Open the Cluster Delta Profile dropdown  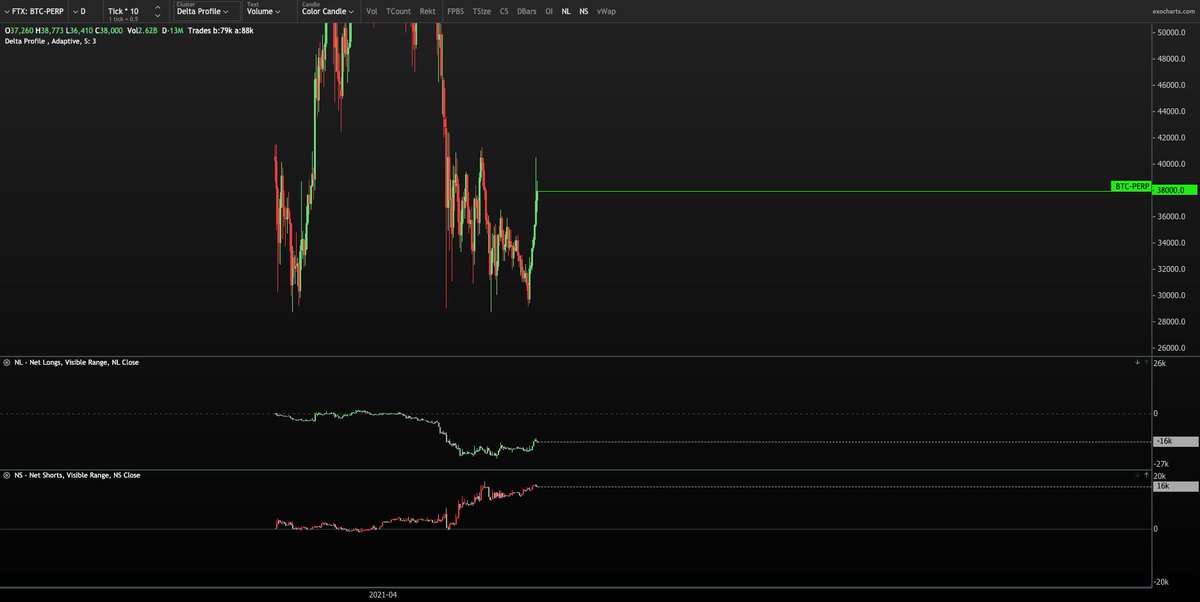200,11
